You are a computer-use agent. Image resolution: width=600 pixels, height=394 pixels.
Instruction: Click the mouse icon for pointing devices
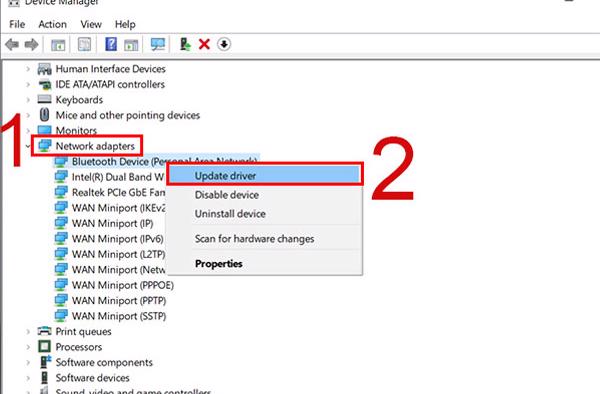coord(44,115)
